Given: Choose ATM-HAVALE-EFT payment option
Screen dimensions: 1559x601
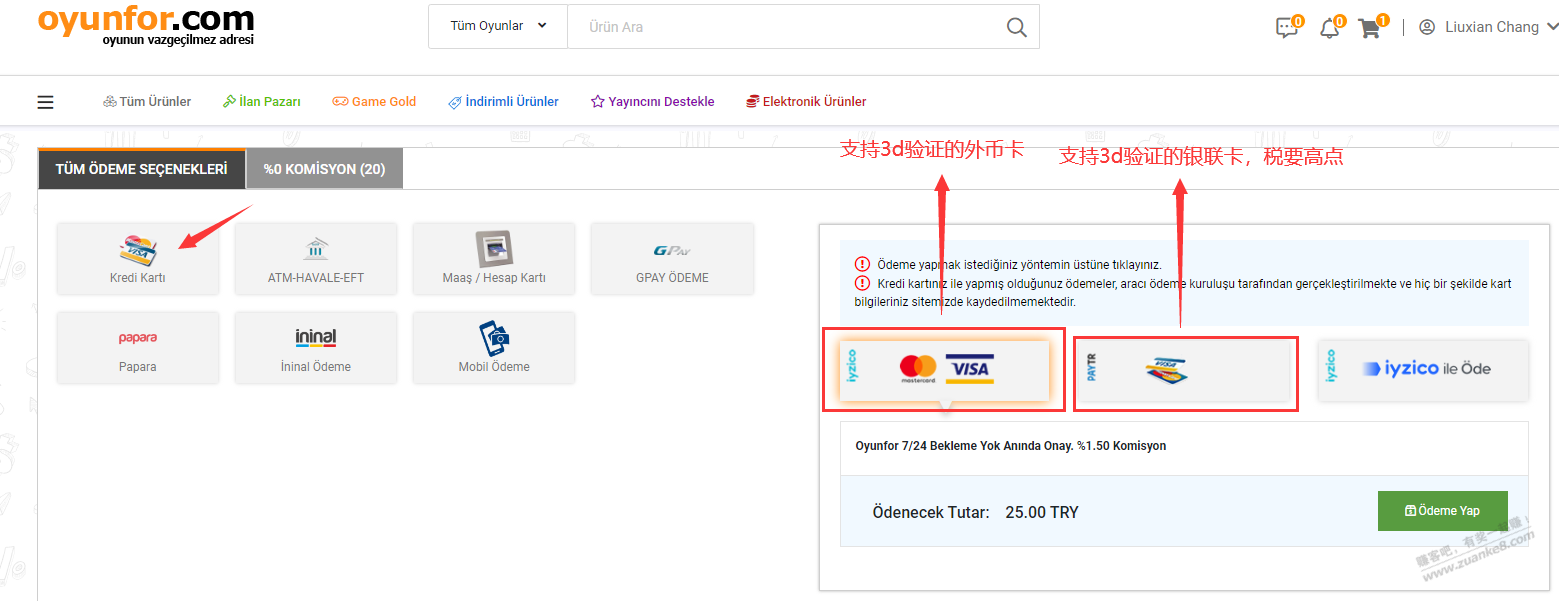Looking at the screenshot, I should pos(316,258).
